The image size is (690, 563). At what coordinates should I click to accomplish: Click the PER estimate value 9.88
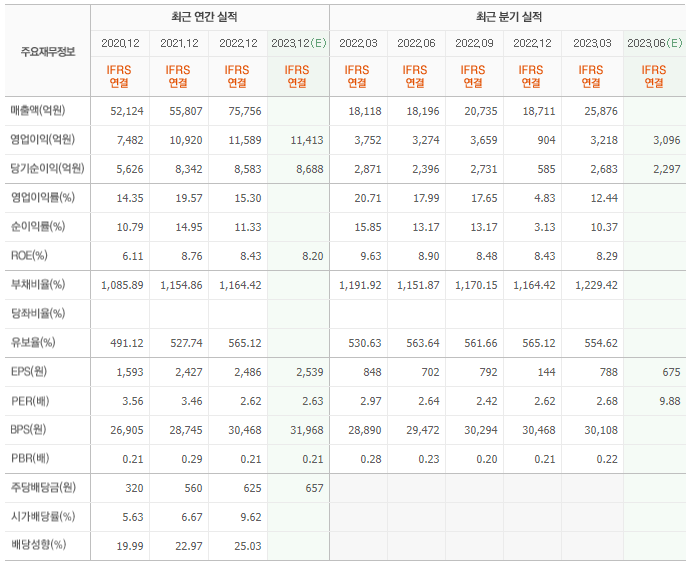click(x=670, y=401)
